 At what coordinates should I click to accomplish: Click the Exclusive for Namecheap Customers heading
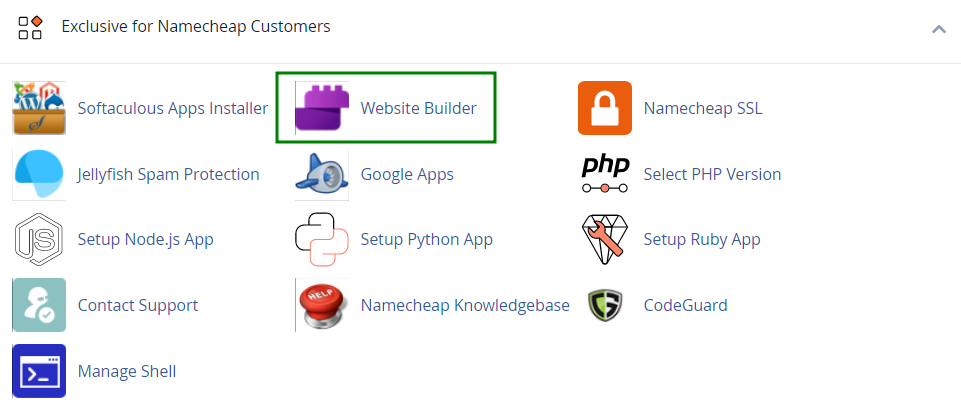coord(196,26)
